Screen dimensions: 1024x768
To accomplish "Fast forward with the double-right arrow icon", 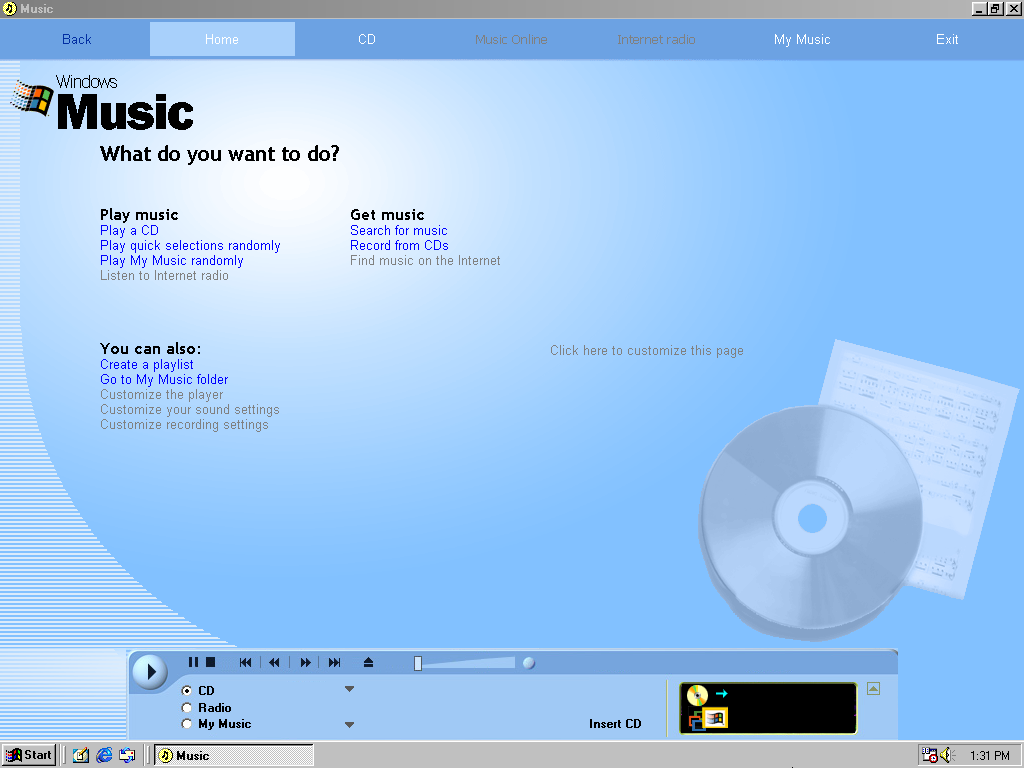I will pyautogui.click(x=305, y=662).
